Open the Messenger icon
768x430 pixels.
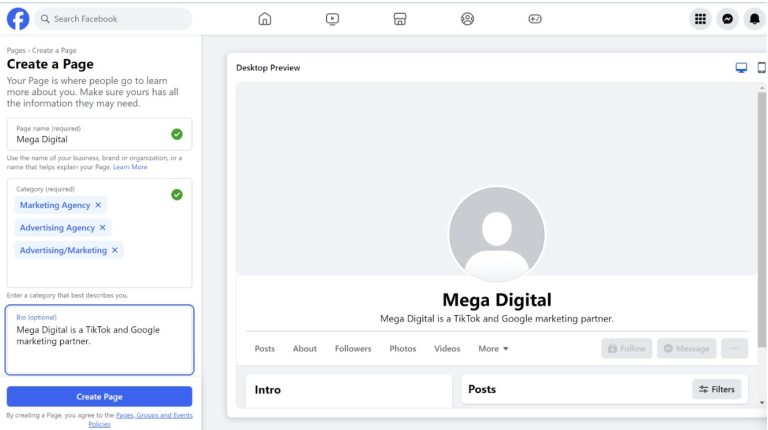[x=728, y=19]
